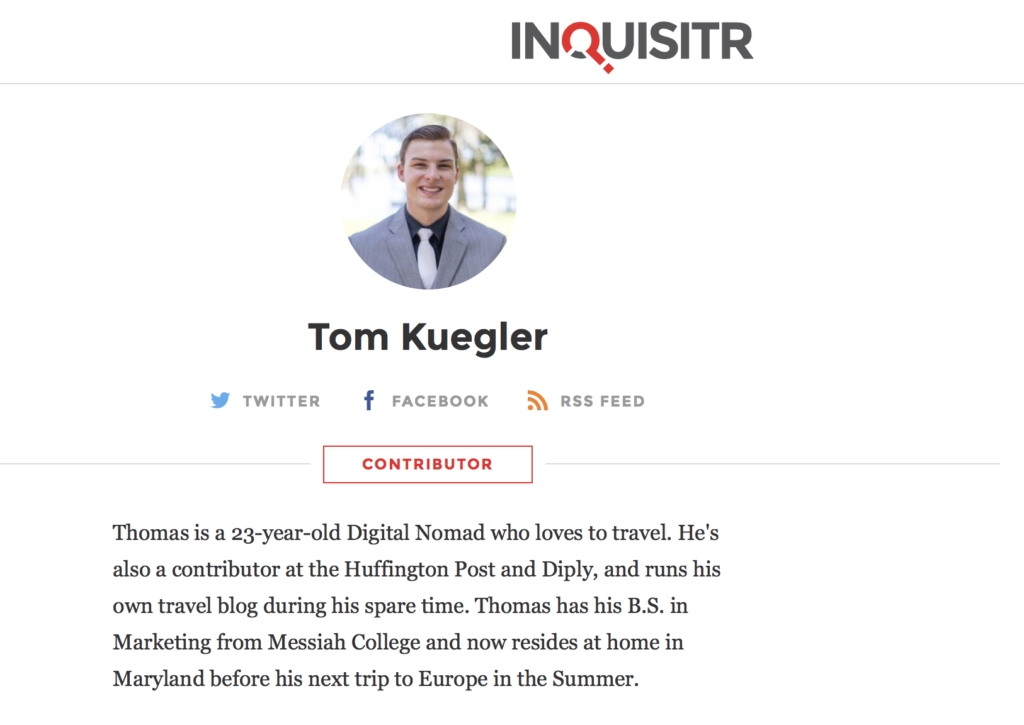Screen dimensions: 1024x725
Task: Follow the FACEBOOK text link
Action: point(440,401)
